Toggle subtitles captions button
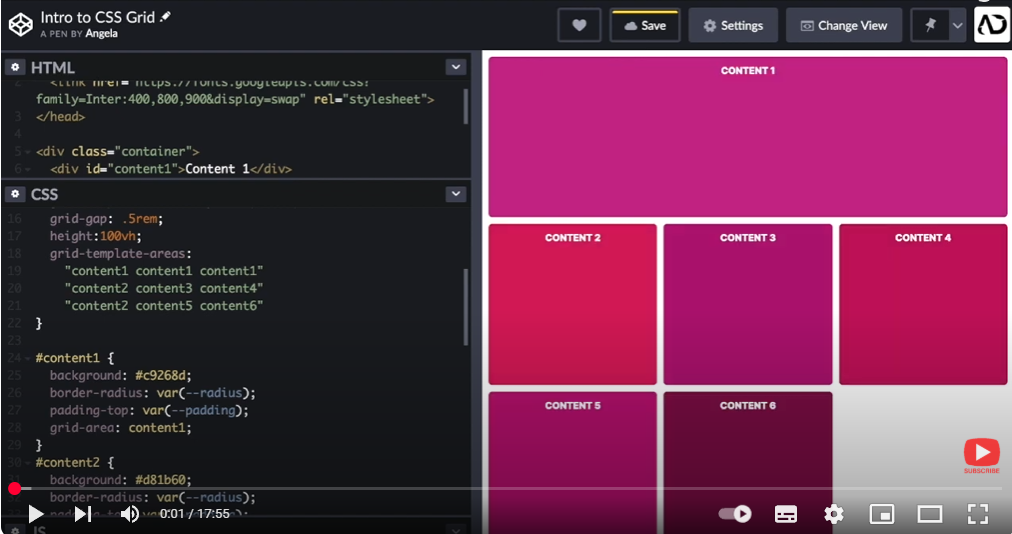This screenshot has width=1012, height=534. coord(785,514)
